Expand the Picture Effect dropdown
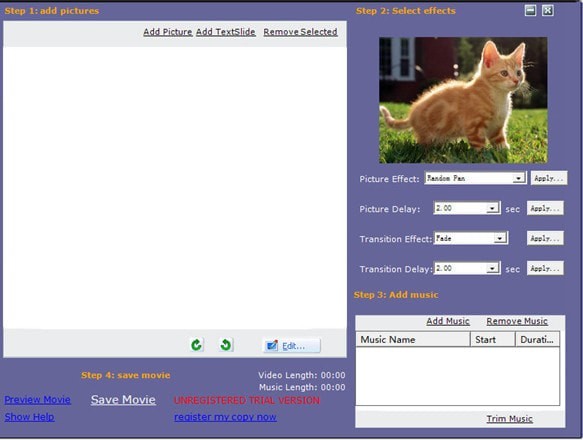 tap(518, 179)
